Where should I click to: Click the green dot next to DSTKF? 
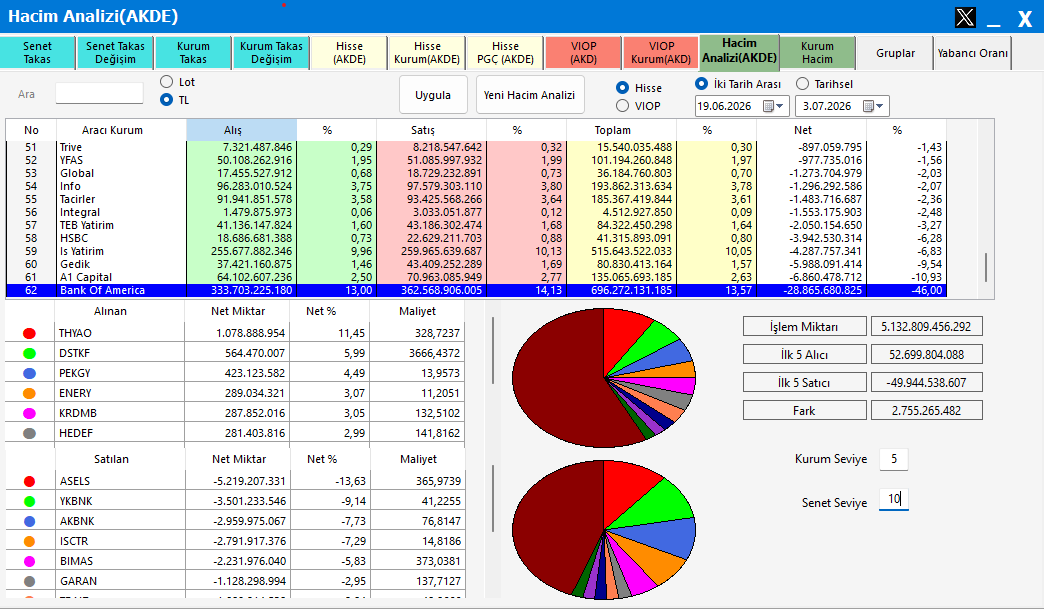pos(29,353)
